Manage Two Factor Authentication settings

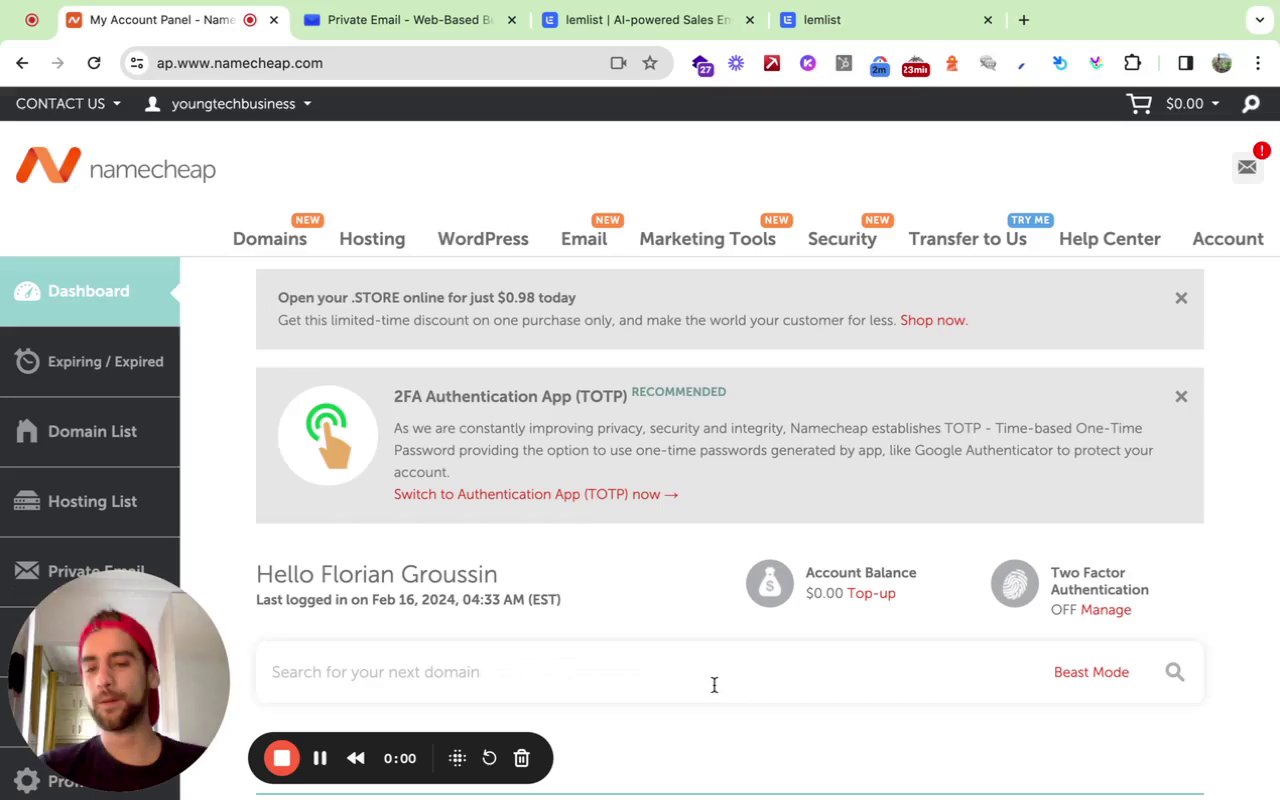pos(1105,610)
